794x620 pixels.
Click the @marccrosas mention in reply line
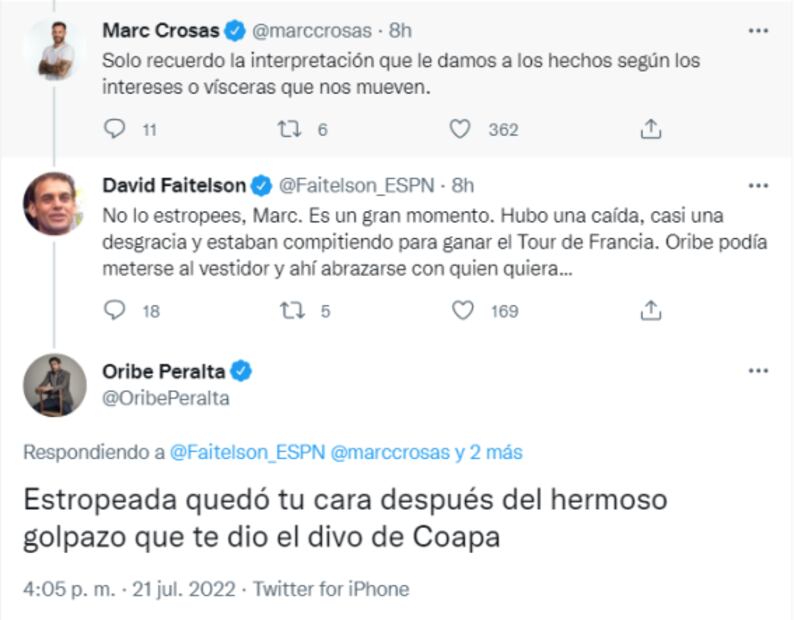tap(390, 452)
